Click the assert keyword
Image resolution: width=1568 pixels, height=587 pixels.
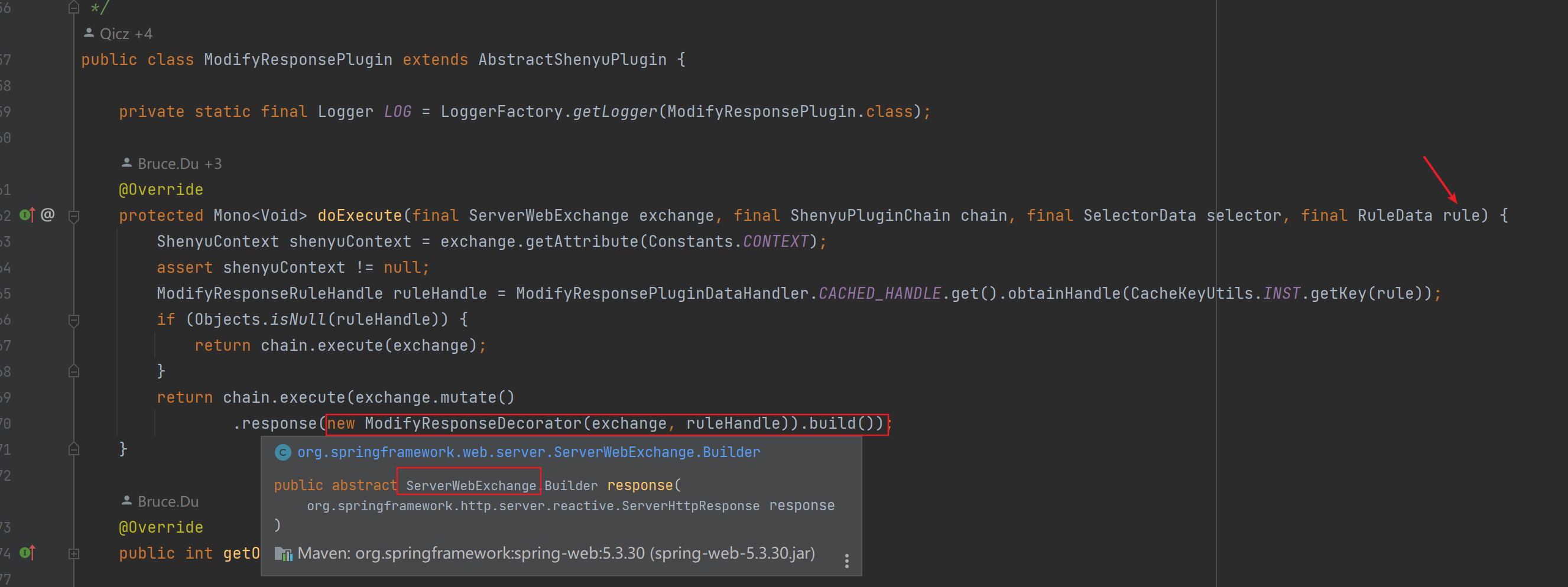tap(185, 268)
